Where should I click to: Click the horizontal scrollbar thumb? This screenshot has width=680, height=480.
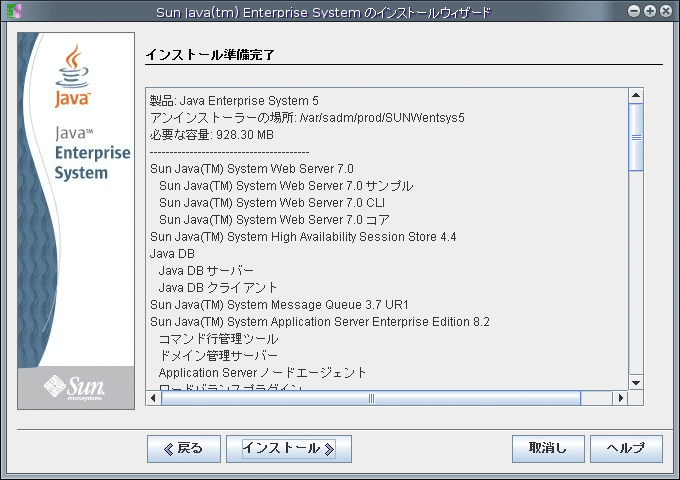(371, 398)
